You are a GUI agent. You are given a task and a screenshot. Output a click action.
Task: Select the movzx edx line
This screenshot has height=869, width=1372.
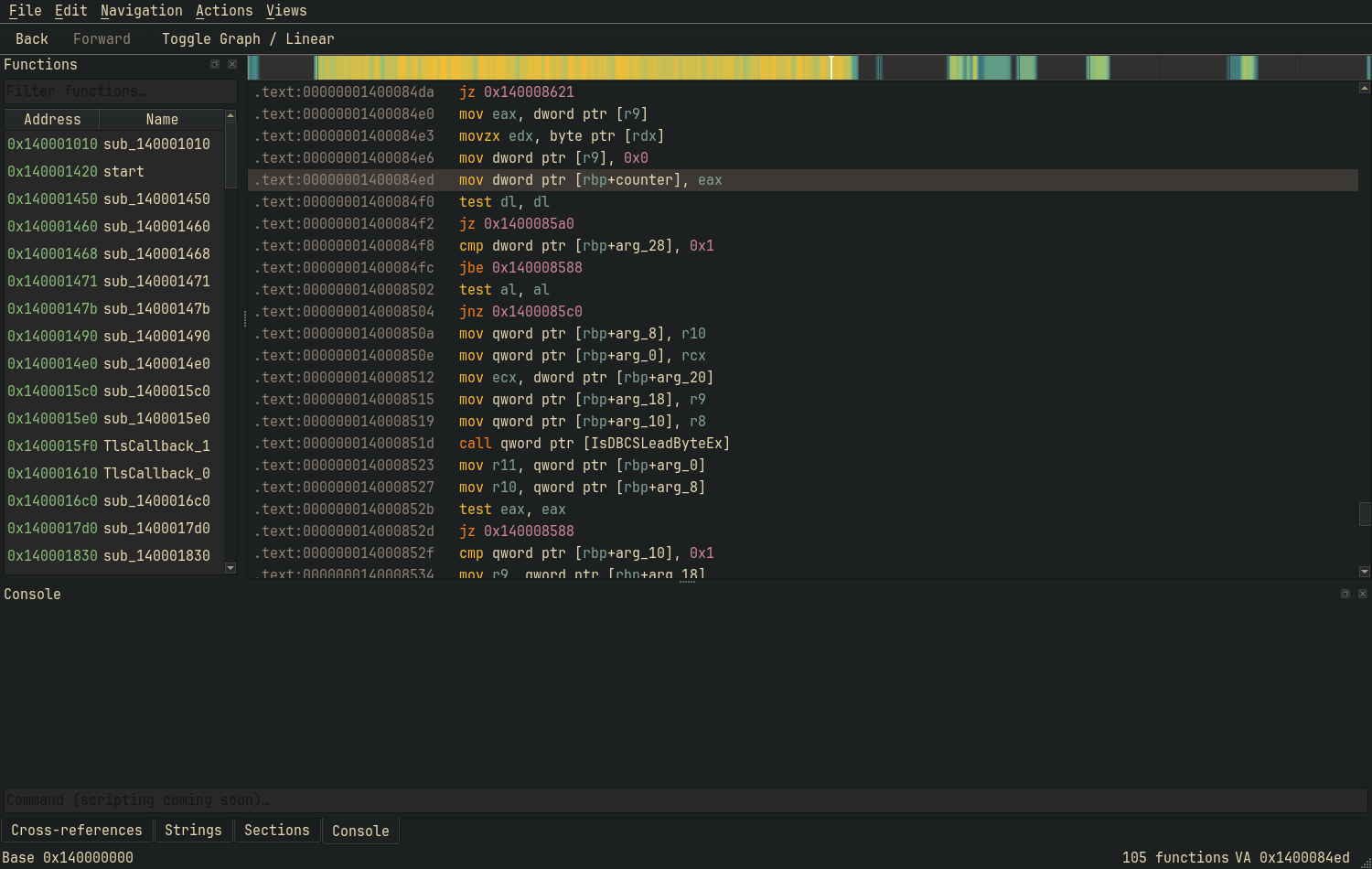803,136
